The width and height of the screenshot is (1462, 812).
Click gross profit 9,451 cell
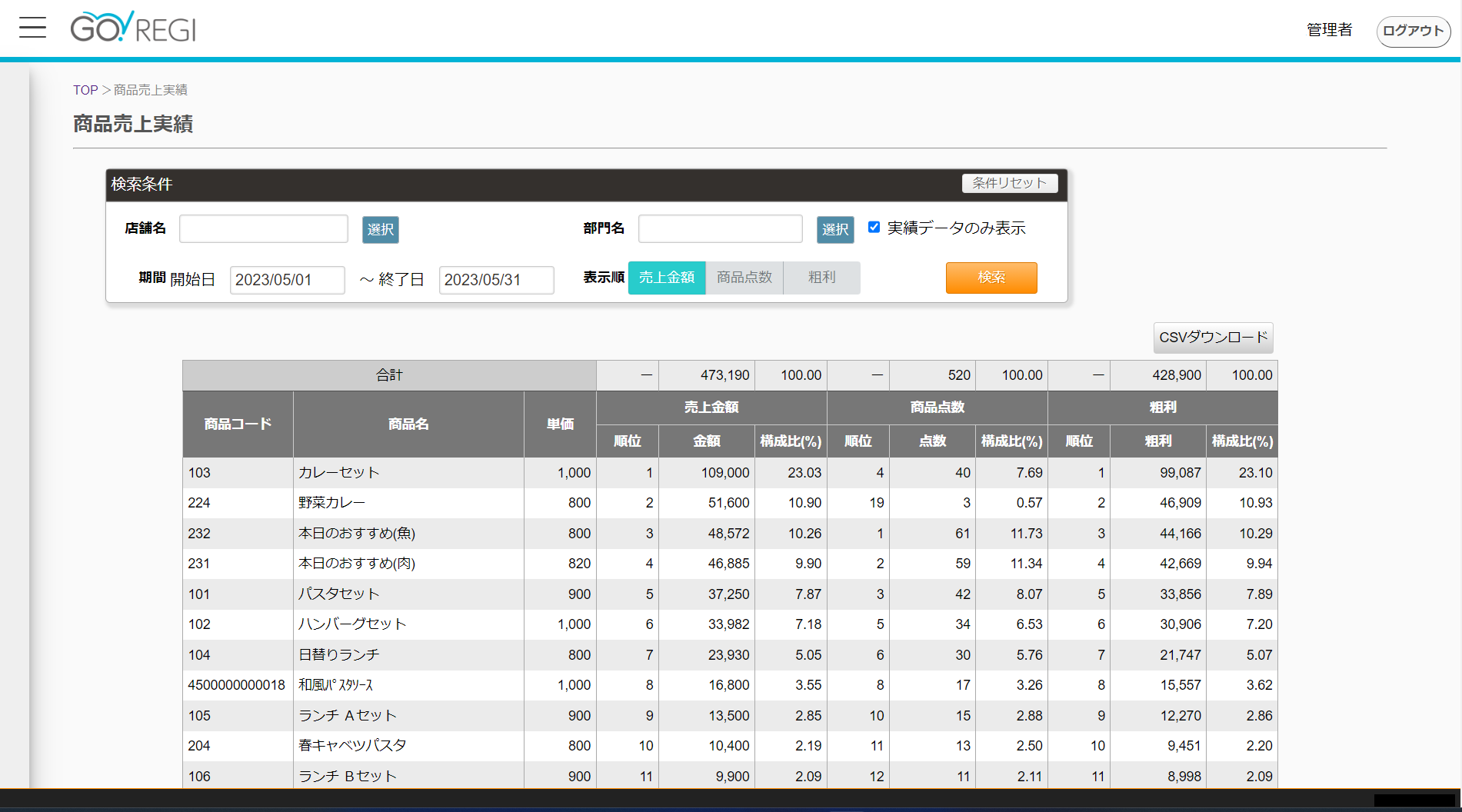pyautogui.click(x=1158, y=746)
